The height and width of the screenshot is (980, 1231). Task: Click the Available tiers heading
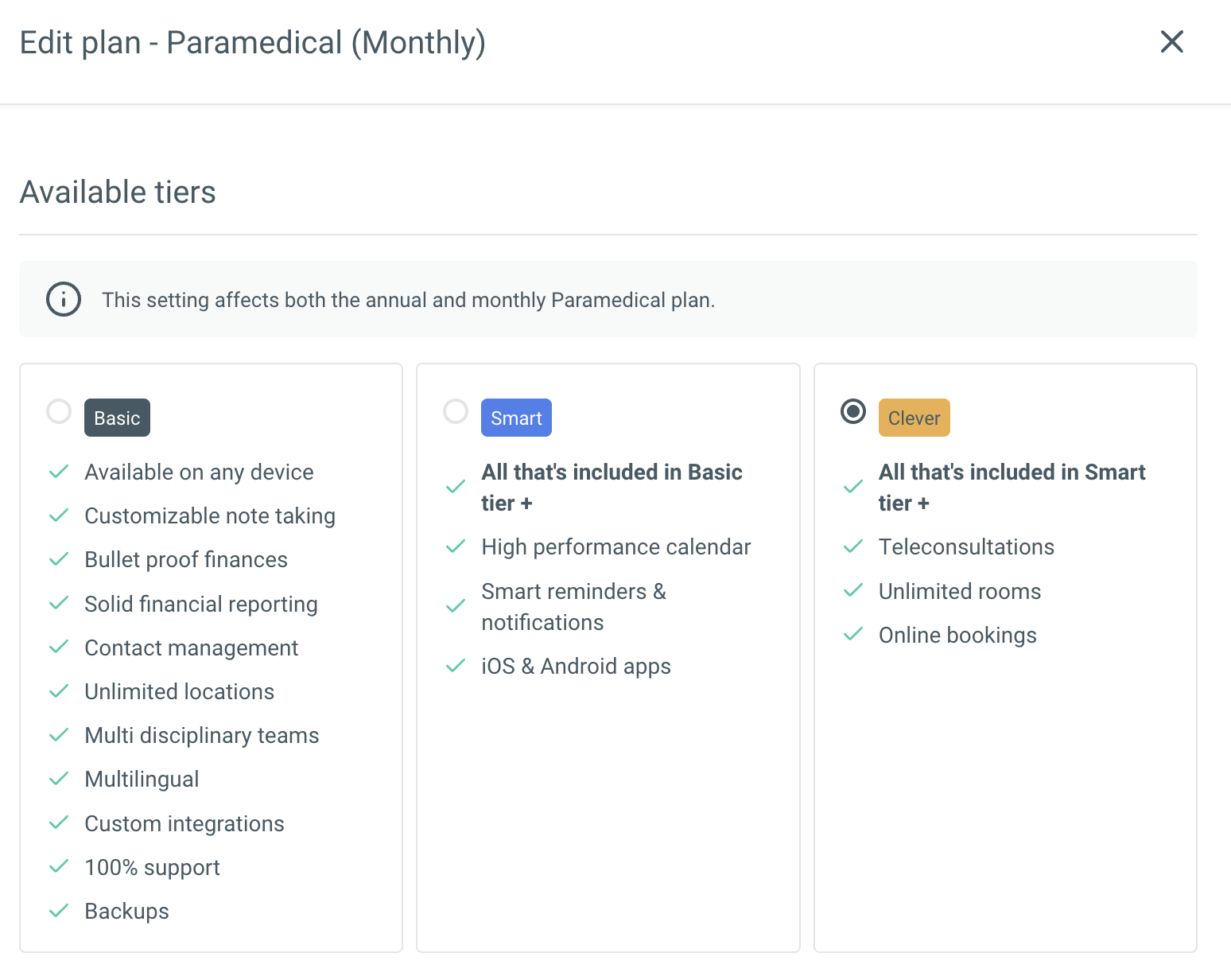tap(118, 192)
